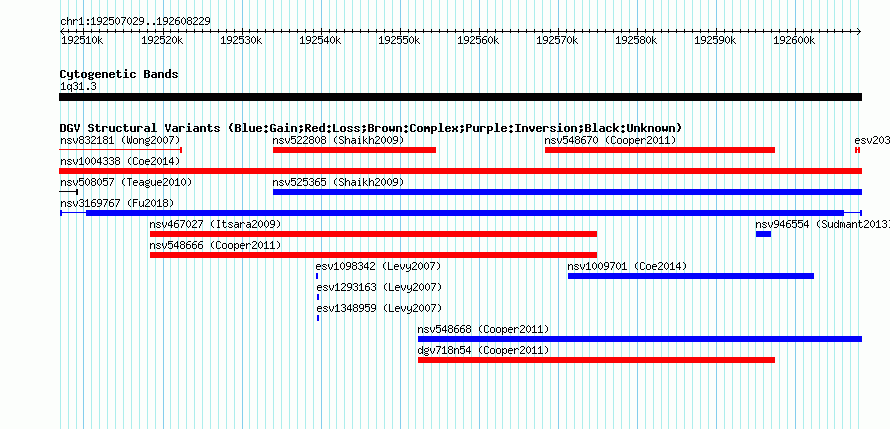The height and width of the screenshot is (429, 890).
Task: Click the red nsv522808 loss bar
Action: [354, 150]
